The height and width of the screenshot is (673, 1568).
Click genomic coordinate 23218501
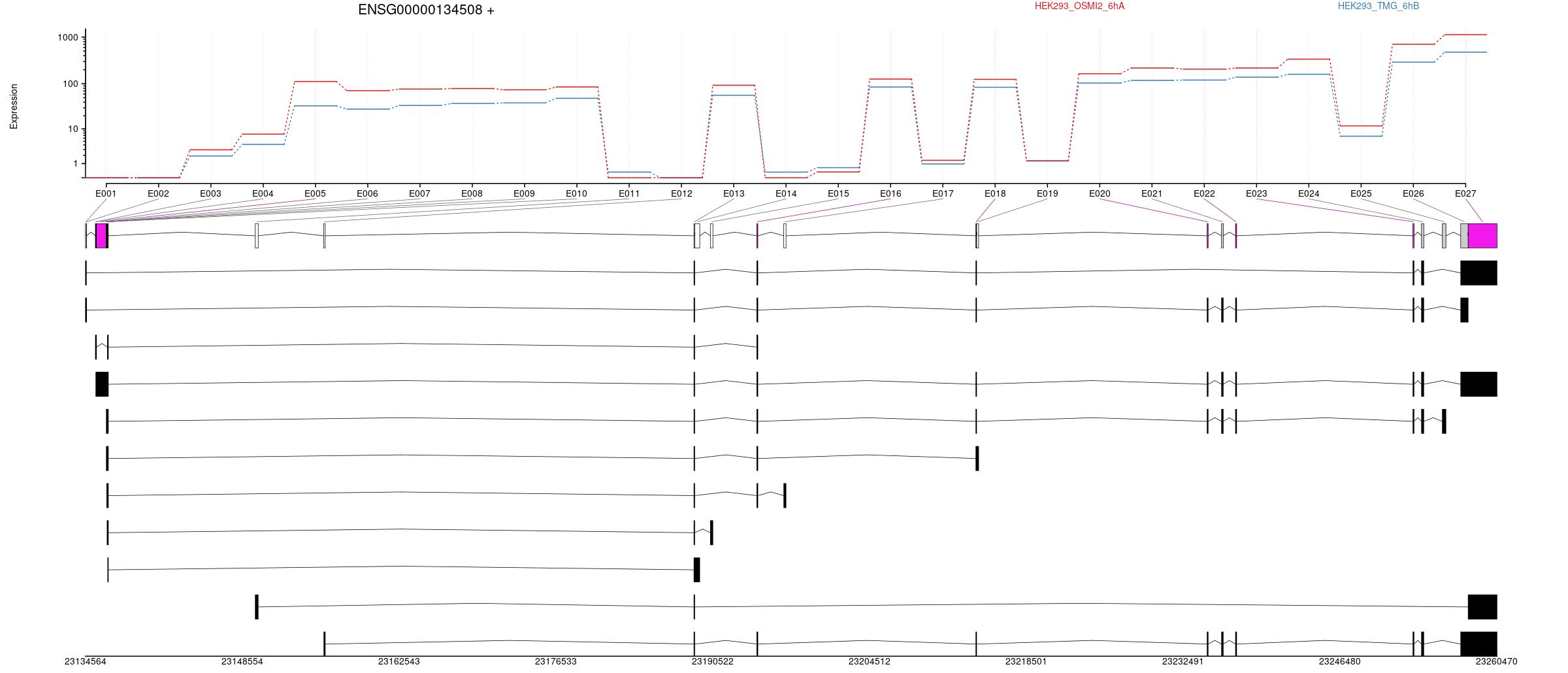[1026, 661]
